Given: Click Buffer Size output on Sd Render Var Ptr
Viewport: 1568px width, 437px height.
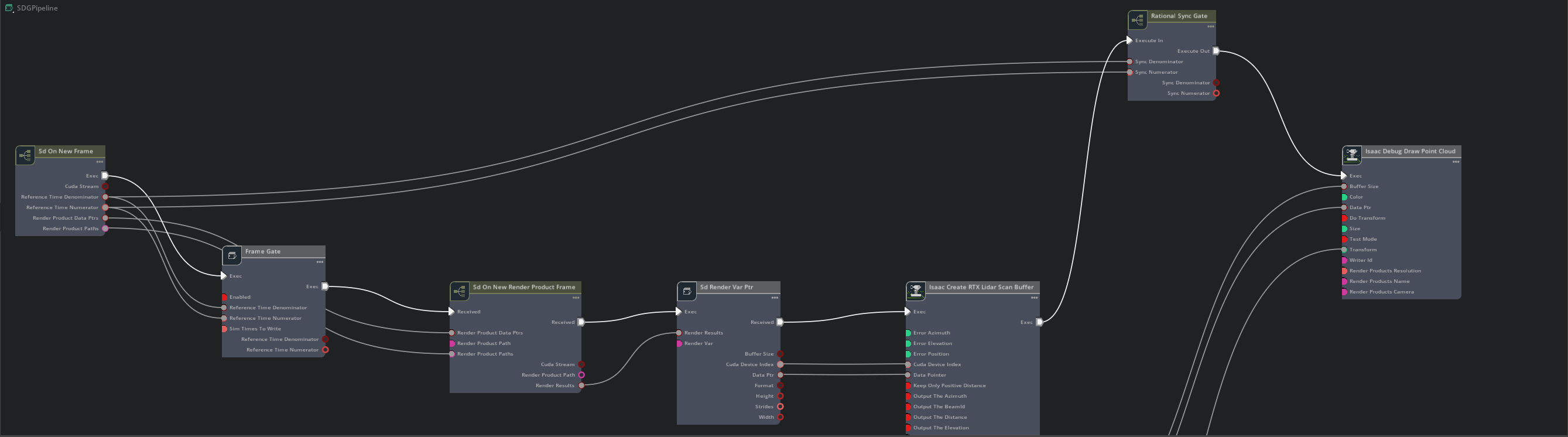Looking at the screenshot, I should click(x=780, y=354).
